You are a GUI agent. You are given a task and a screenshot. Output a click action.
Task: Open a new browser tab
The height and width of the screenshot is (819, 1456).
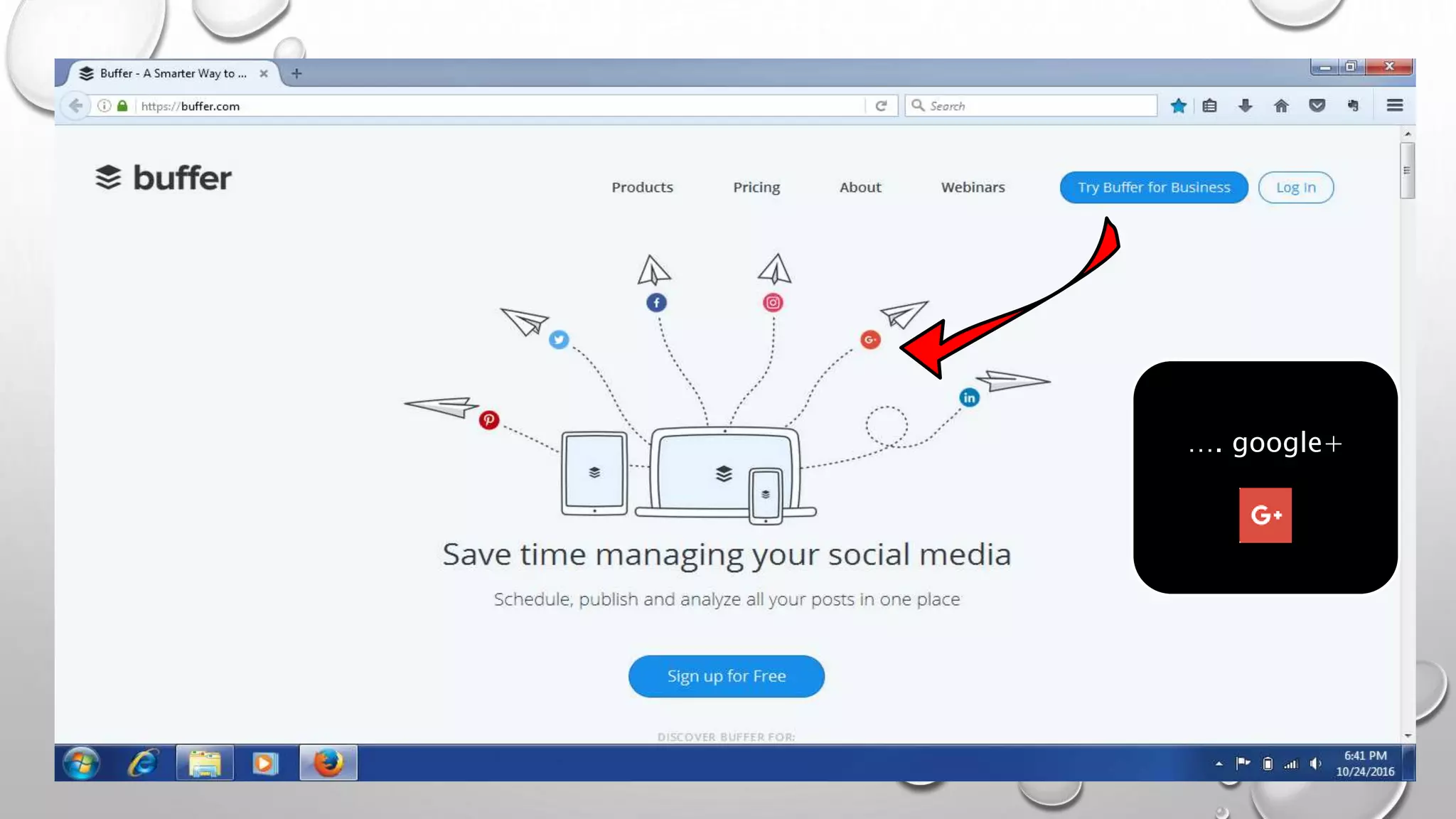click(296, 73)
